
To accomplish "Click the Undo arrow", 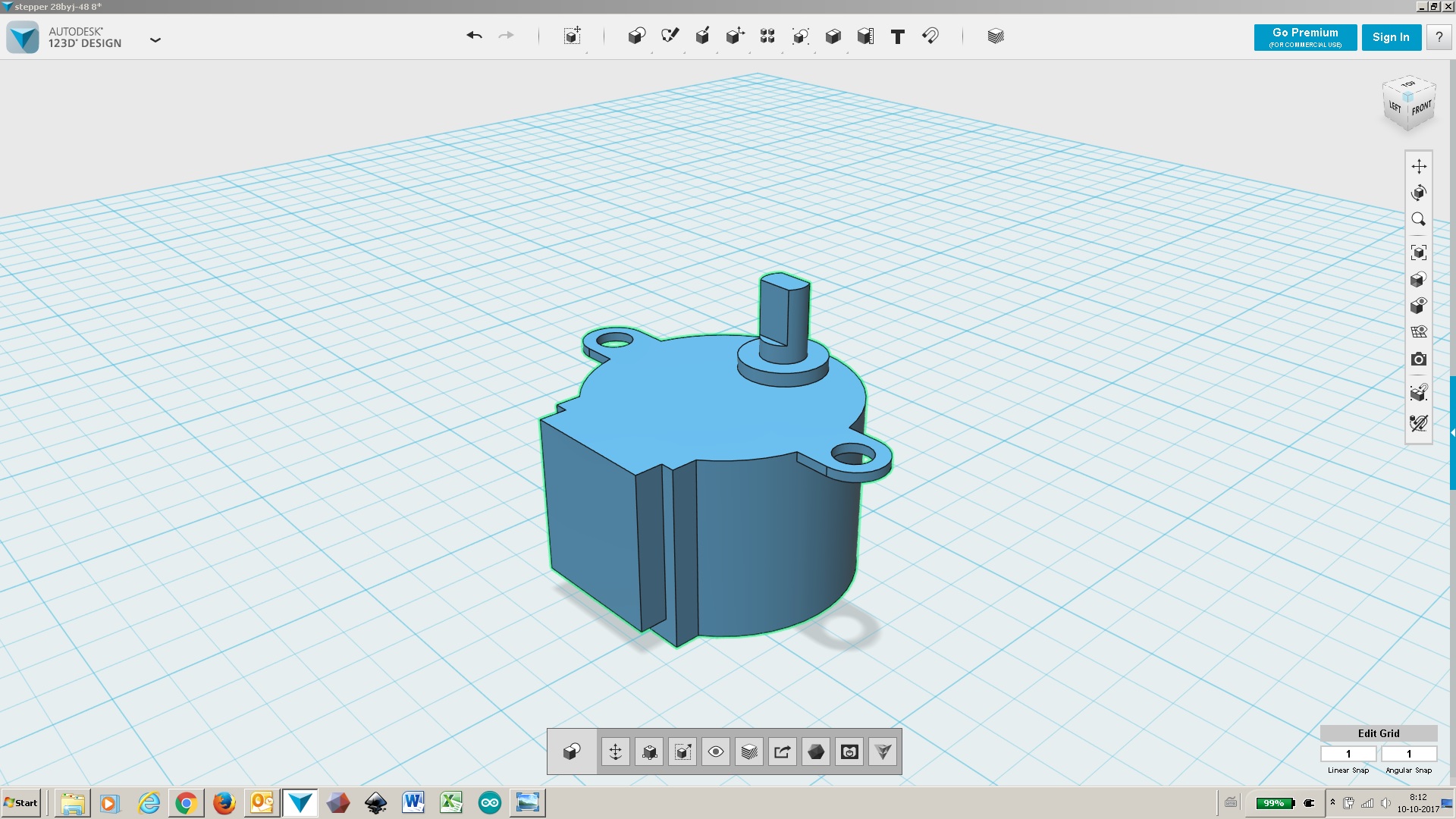I will click(x=474, y=36).
